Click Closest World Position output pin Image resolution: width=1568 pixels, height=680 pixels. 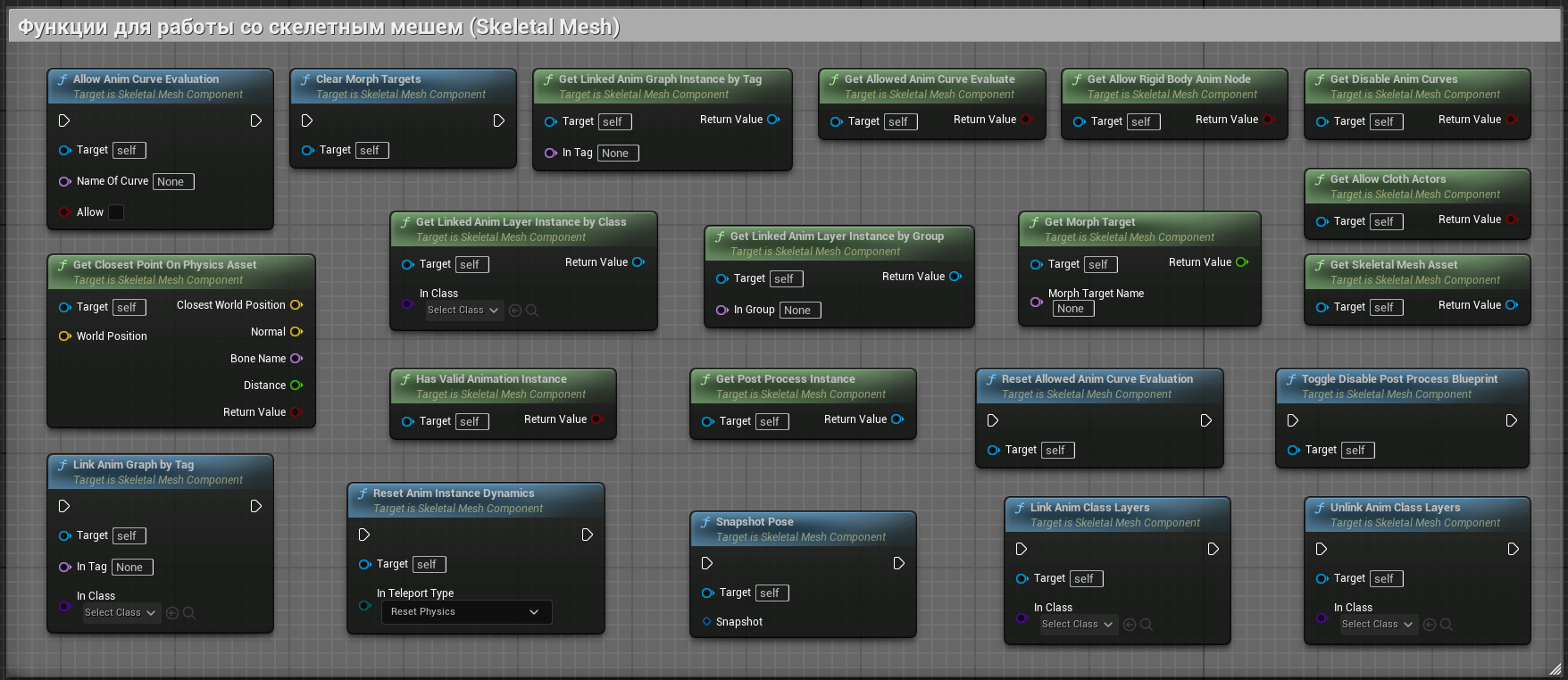pos(296,304)
